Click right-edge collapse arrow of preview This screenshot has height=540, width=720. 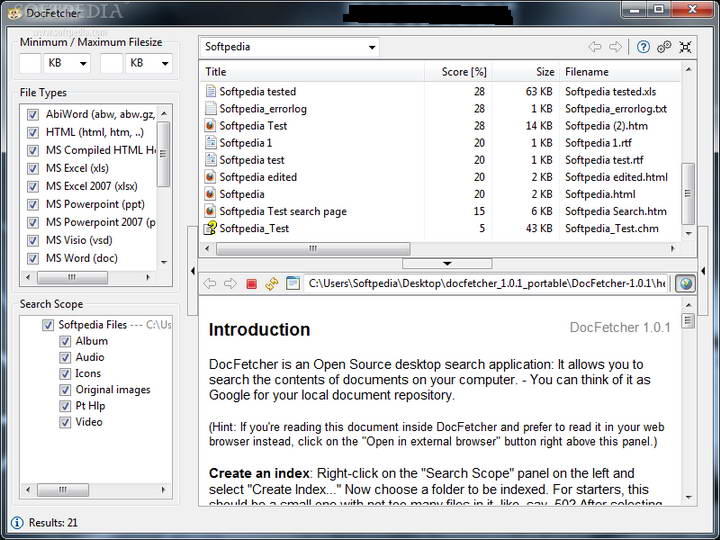pyautogui.click(x=703, y=270)
